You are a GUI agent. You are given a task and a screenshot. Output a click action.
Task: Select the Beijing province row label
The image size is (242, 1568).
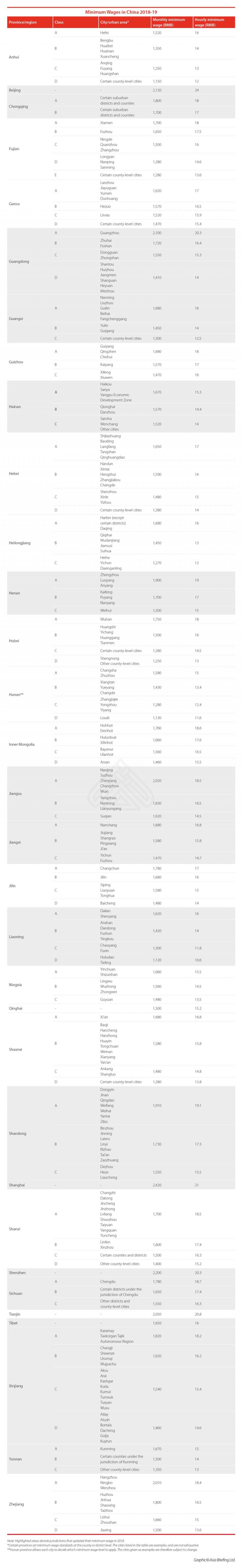[14, 90]
